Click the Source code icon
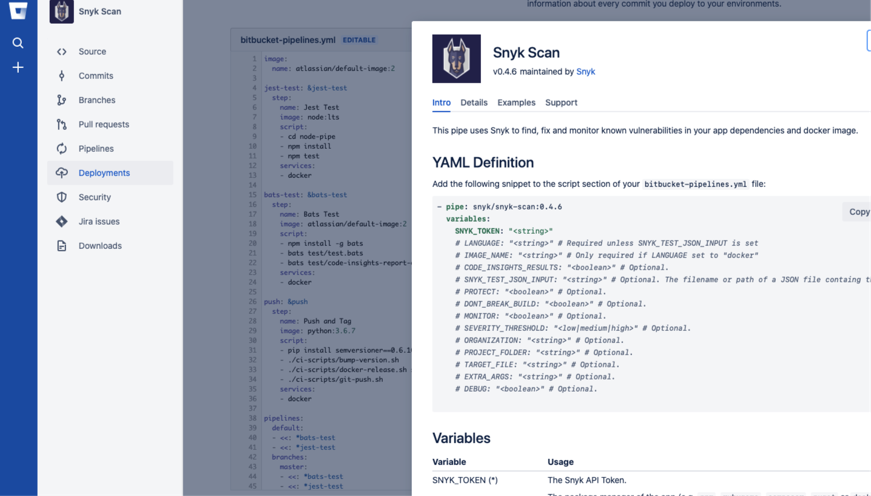Screen dimensions: 871x496 [x=62, y=52]
